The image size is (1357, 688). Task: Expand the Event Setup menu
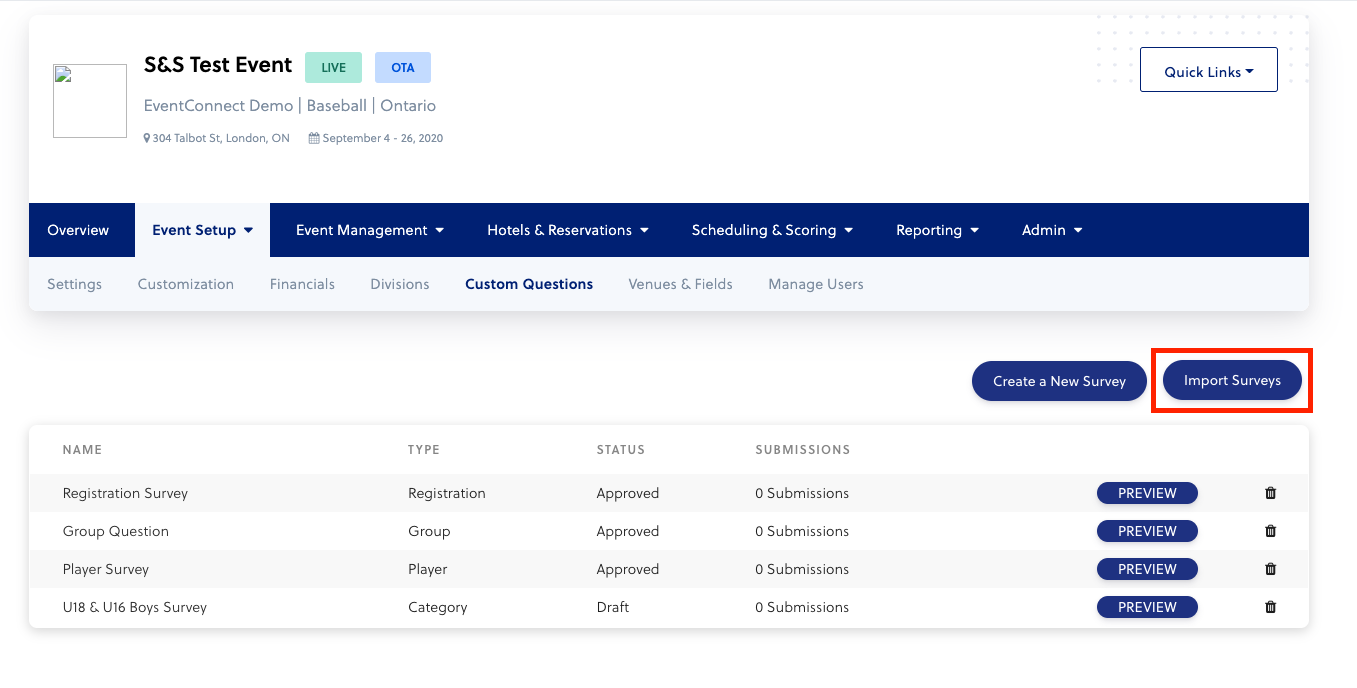pos(203,230)
